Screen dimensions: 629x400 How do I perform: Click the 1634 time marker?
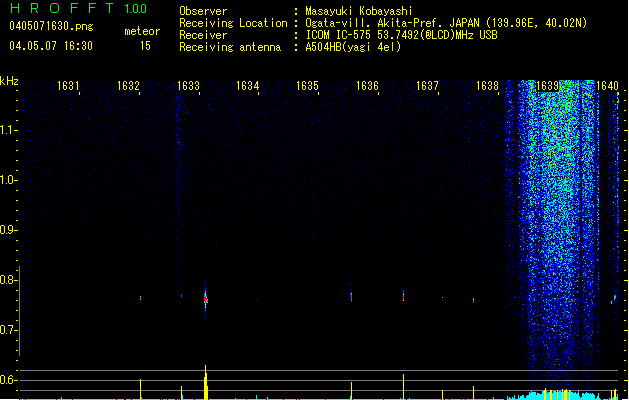point(248,86)
